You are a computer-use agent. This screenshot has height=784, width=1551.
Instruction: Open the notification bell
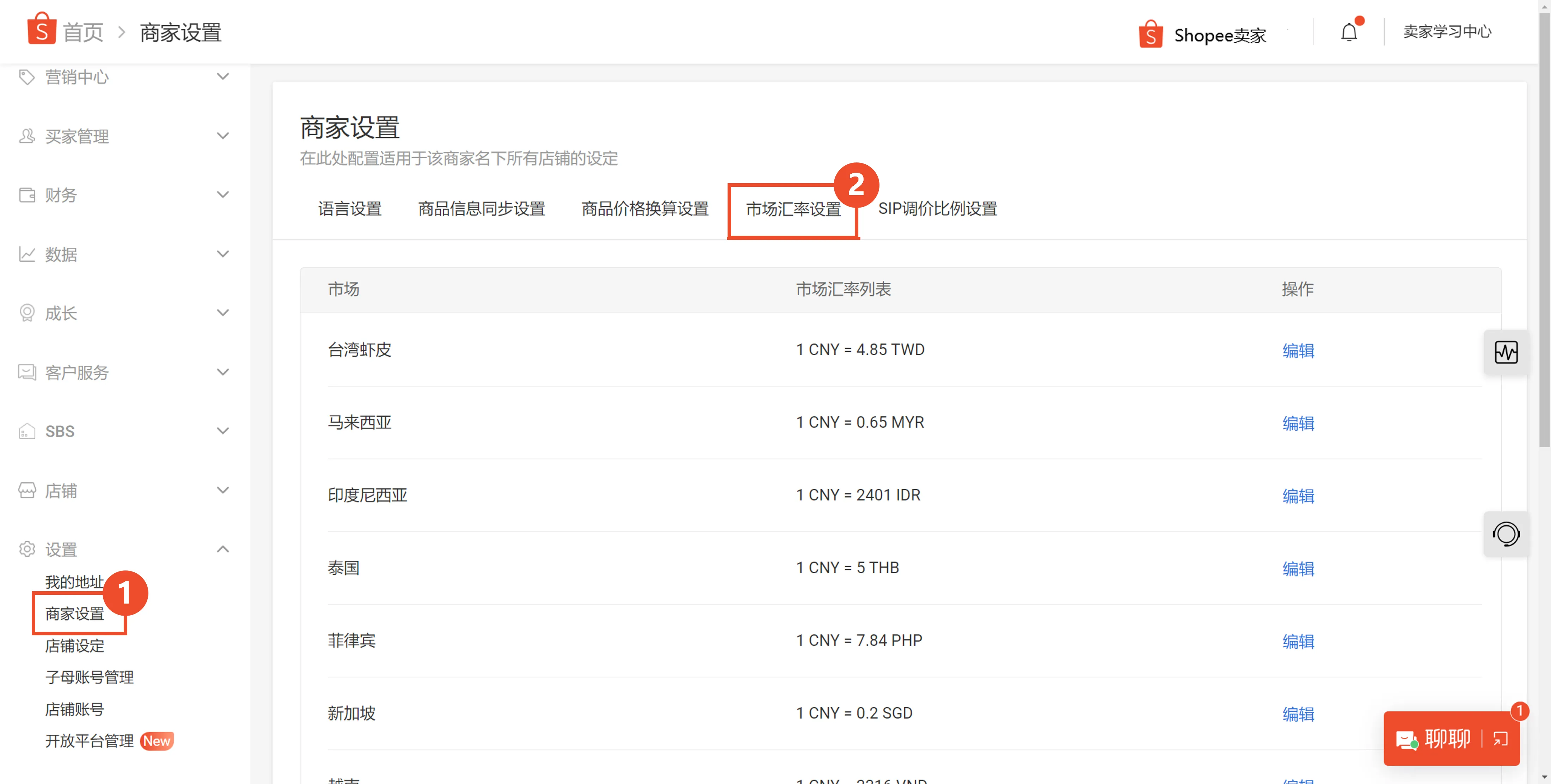tap(1349, 32)
